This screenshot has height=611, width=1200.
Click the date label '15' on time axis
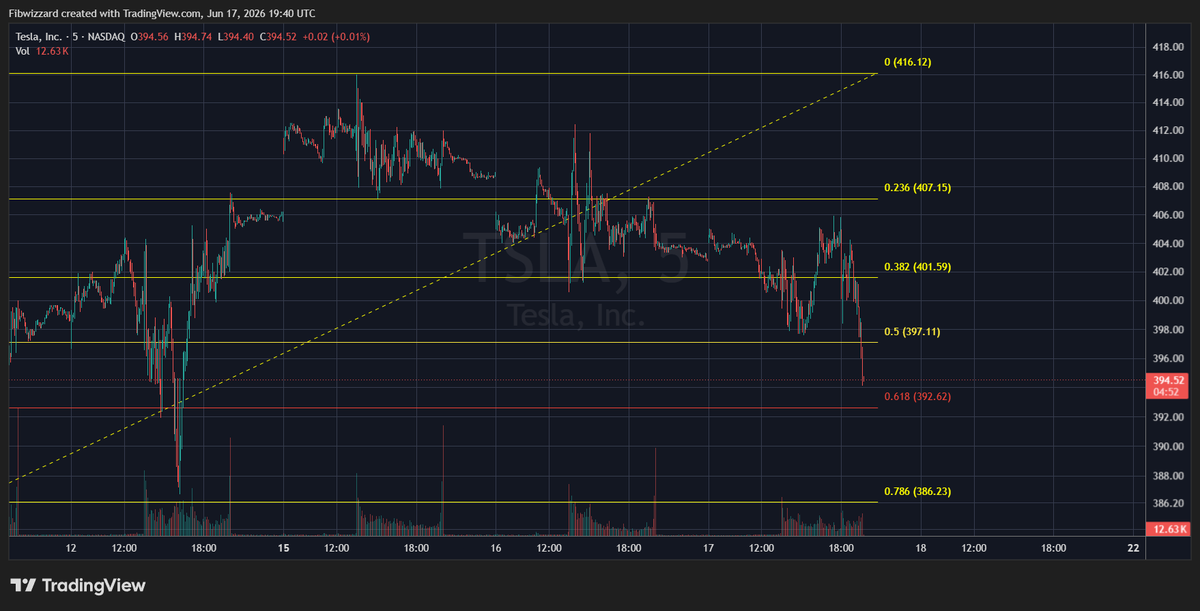pyautogui.click(x=284, y=548)
